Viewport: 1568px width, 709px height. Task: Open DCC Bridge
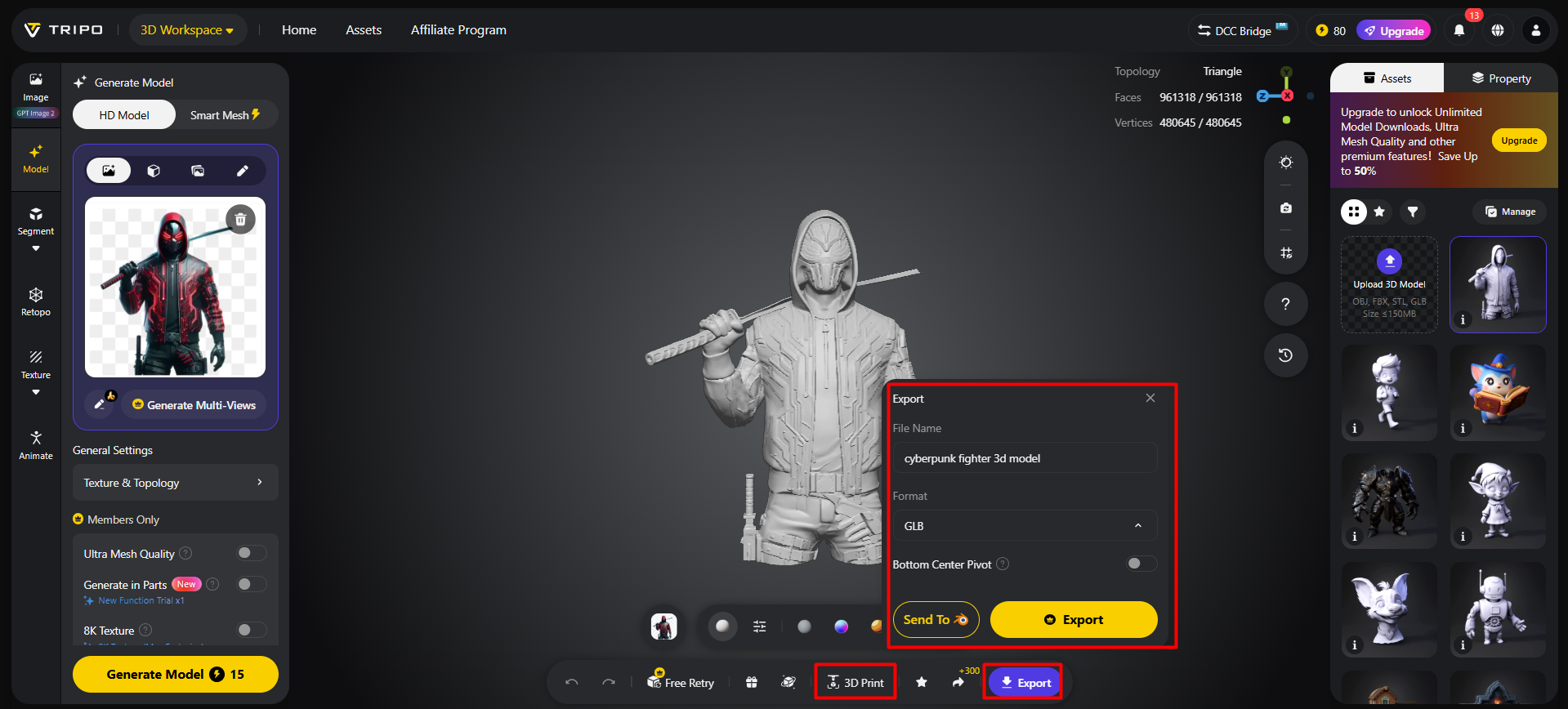pos(1242,30)
